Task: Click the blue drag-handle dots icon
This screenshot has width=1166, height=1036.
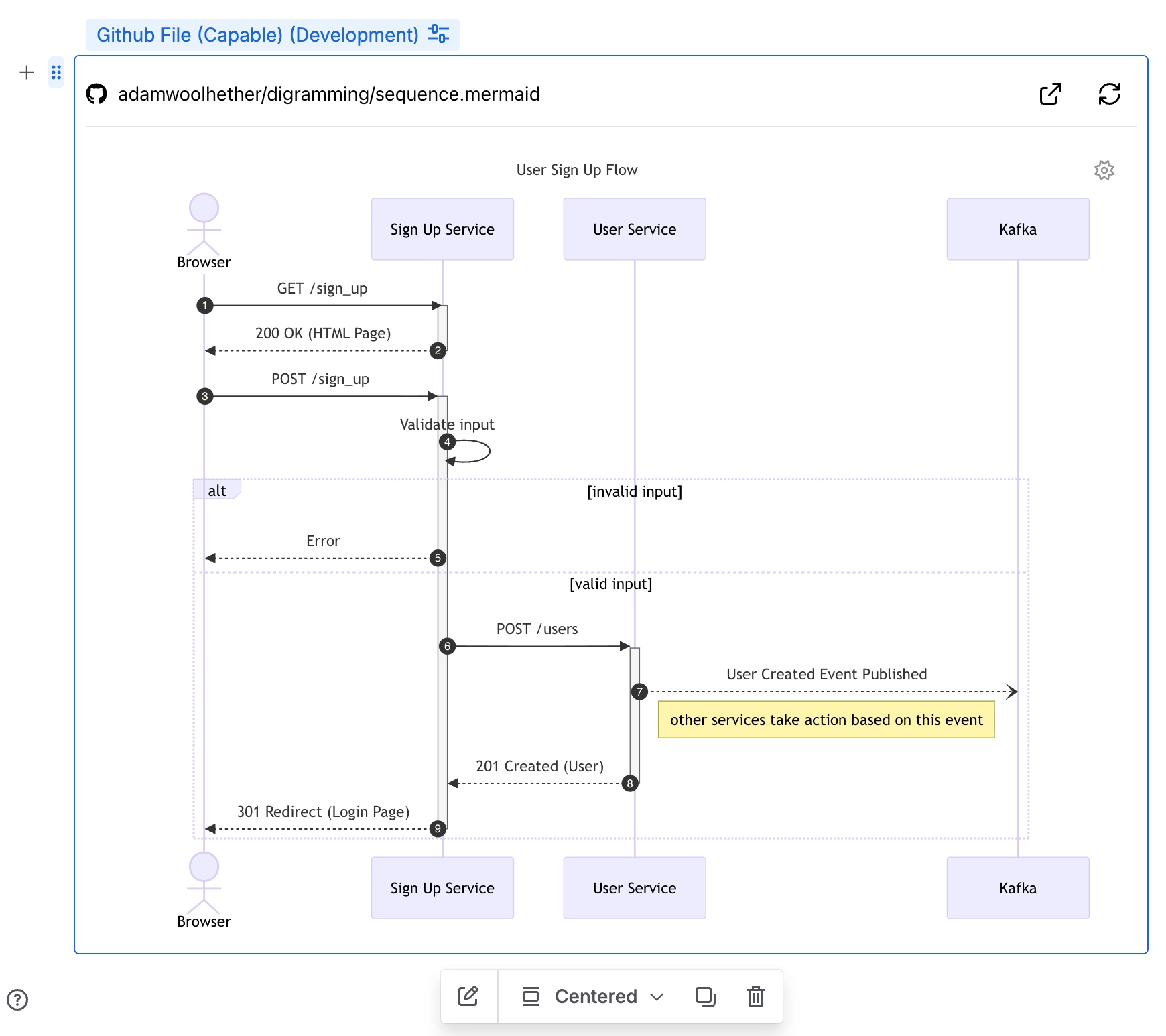Action: [56, 72]
